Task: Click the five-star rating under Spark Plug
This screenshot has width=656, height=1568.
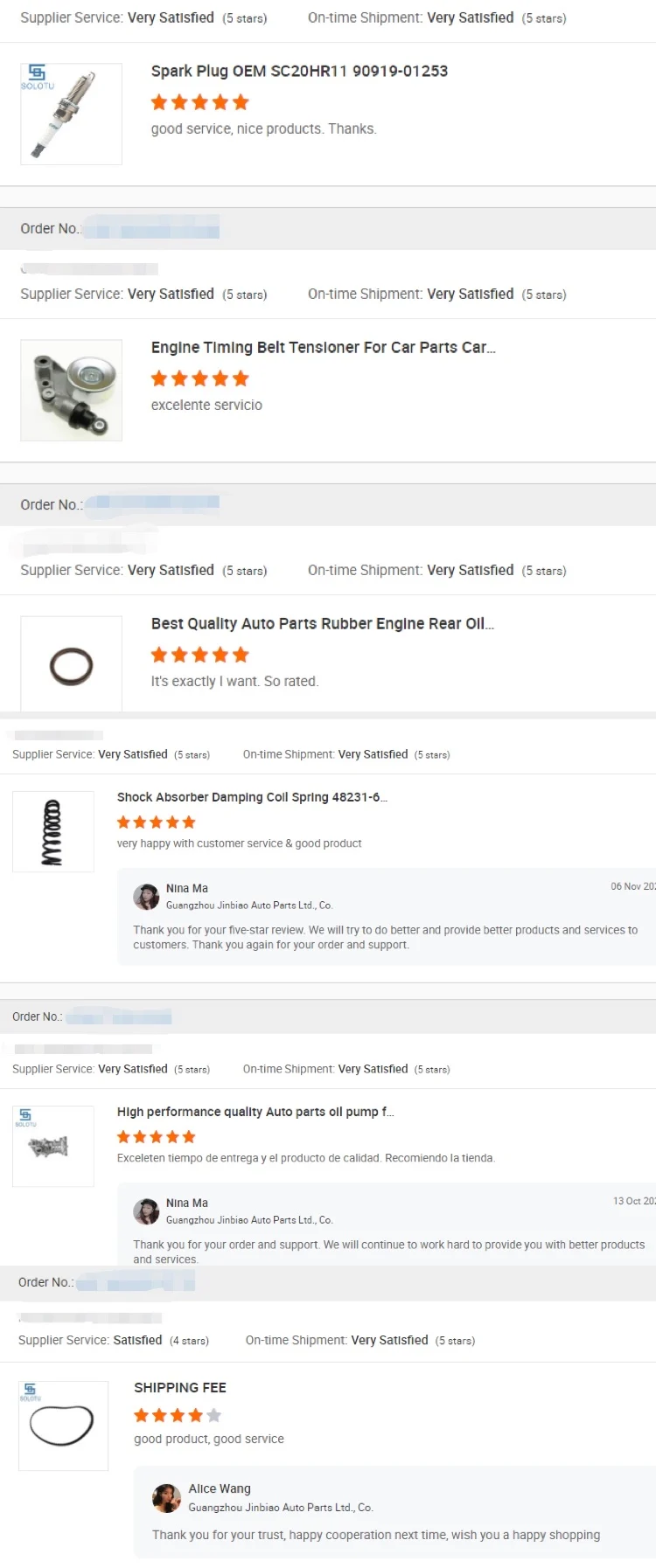Action: click(x=200, y=102)
